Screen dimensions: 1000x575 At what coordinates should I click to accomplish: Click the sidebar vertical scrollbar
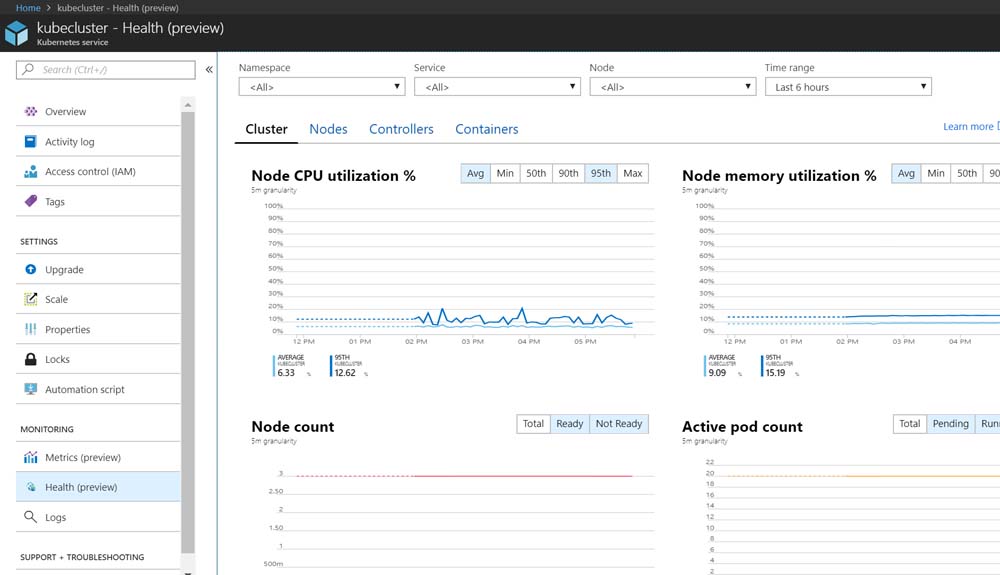pyautogui.click(x=187, y=330)
